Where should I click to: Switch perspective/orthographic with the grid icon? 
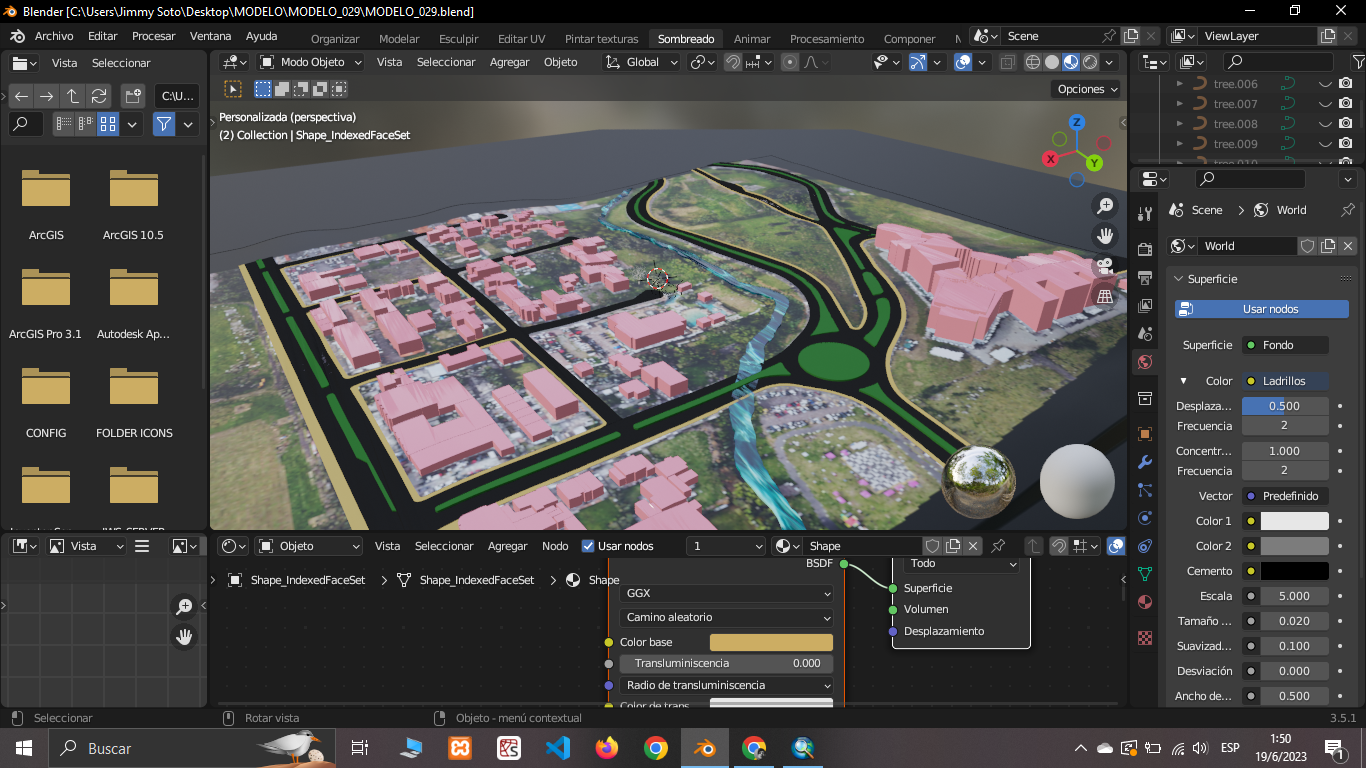click(x=1105, y=296)
